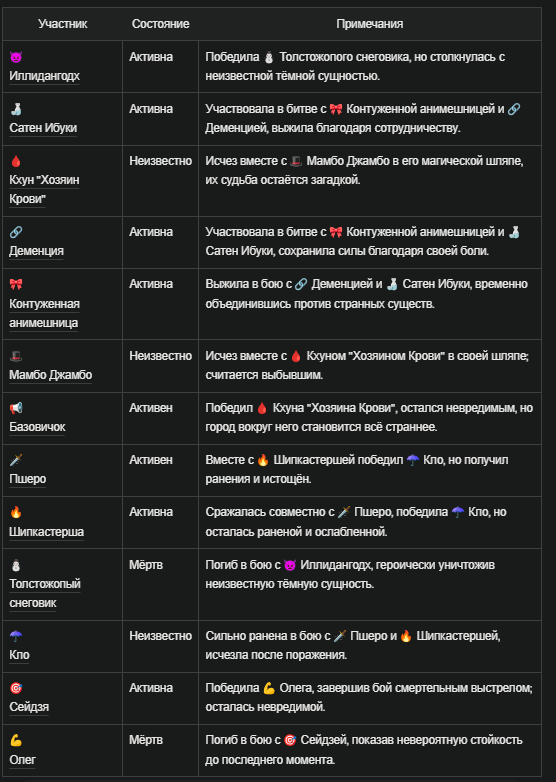556x782 pixels.
Task: Click the top hat emoji above Мамбо Джамбо
Action: (16, 356)
